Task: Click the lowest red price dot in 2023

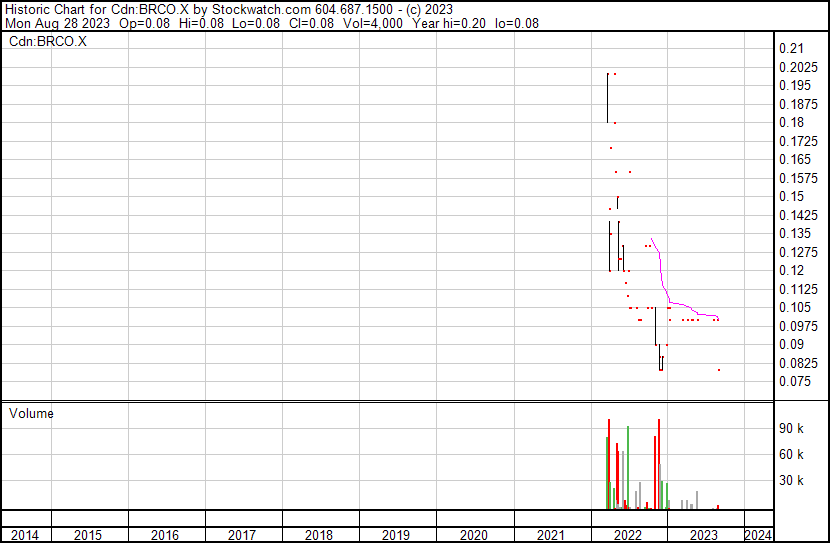Action: pyautogui.click(x=719, y=370)
